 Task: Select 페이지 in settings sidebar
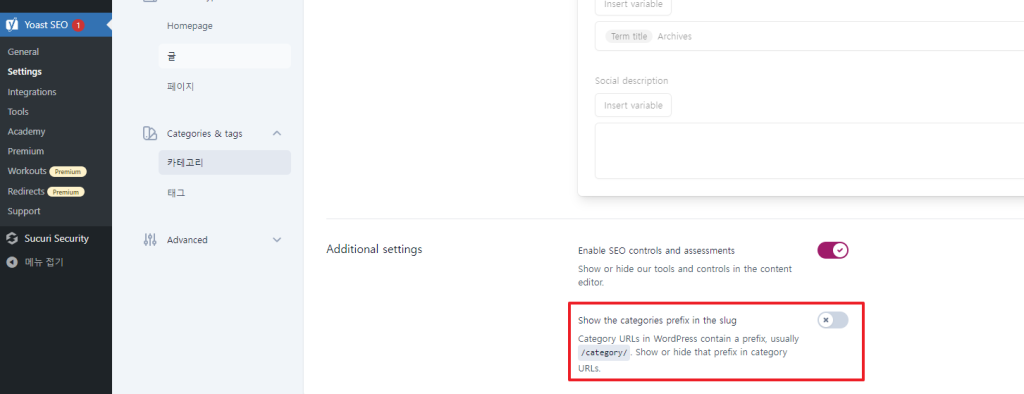(225, 86)
